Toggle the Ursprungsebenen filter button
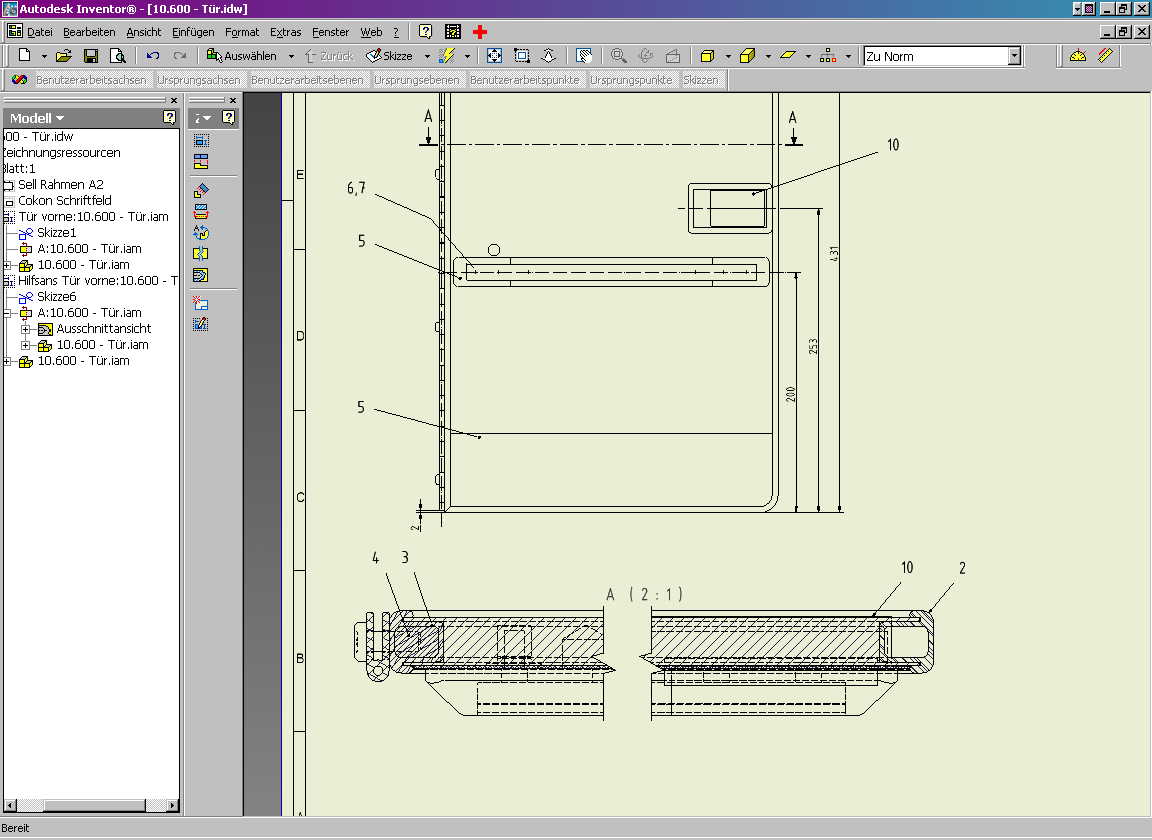Viewport: 1152px width, 840px height. [417, 80]
